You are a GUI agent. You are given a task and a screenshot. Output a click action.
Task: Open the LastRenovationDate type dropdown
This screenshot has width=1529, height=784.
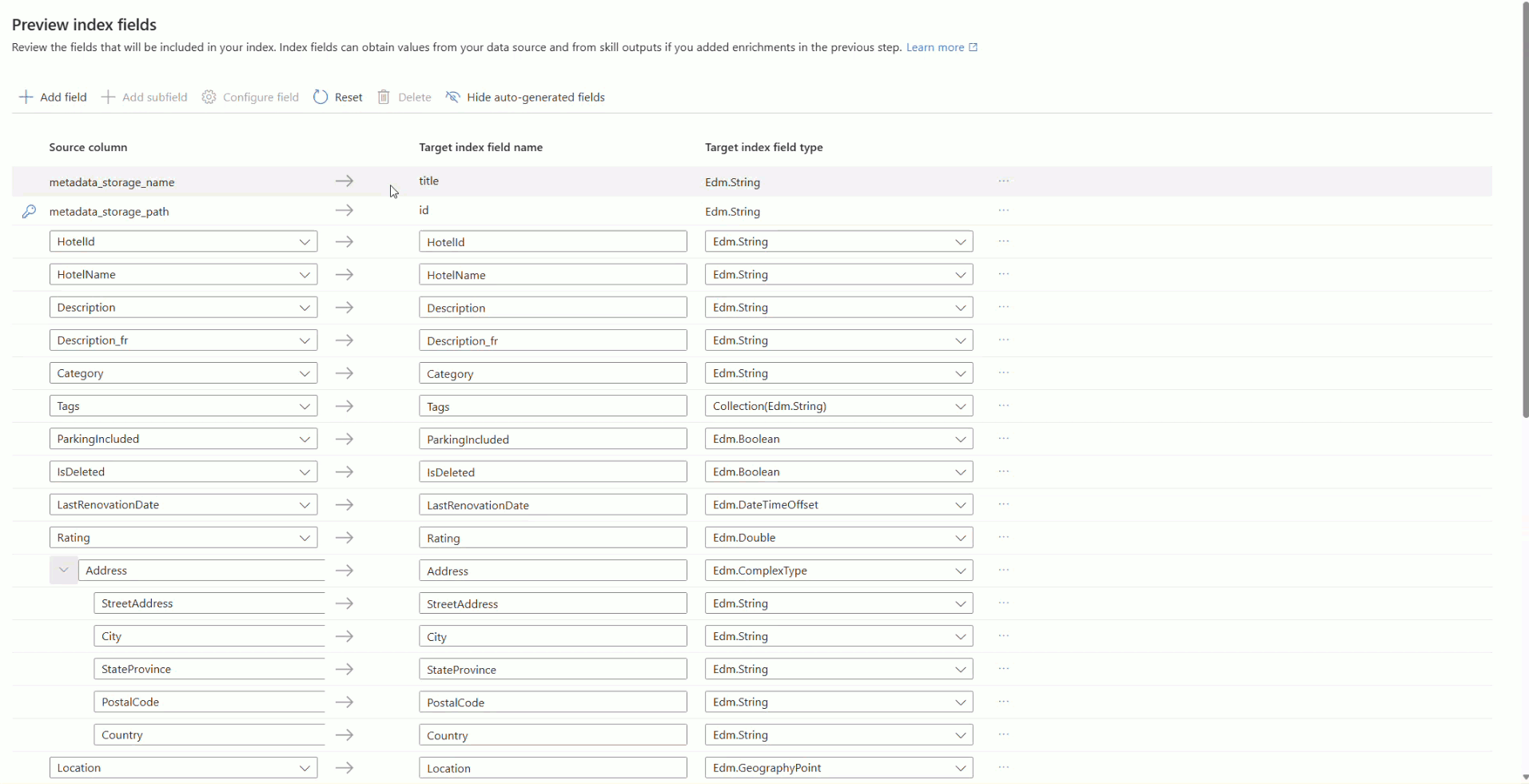tap(960, 504)
